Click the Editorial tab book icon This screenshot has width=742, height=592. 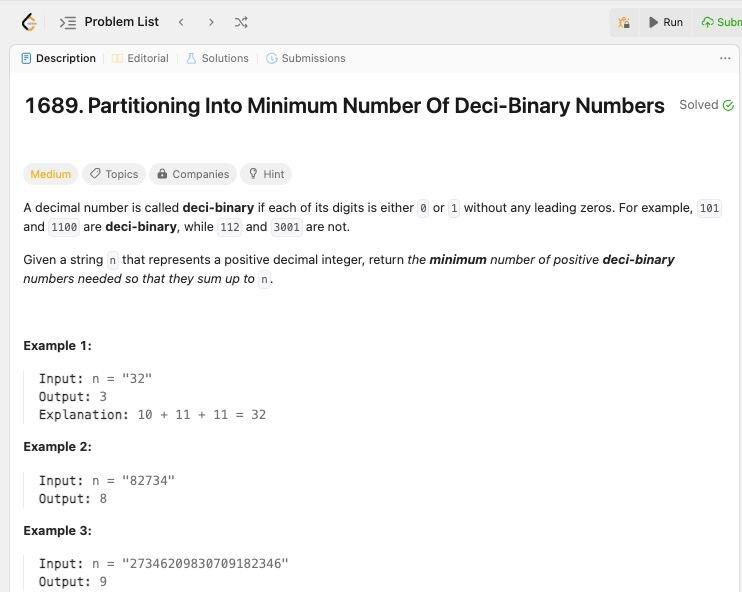tap(117, 58)
